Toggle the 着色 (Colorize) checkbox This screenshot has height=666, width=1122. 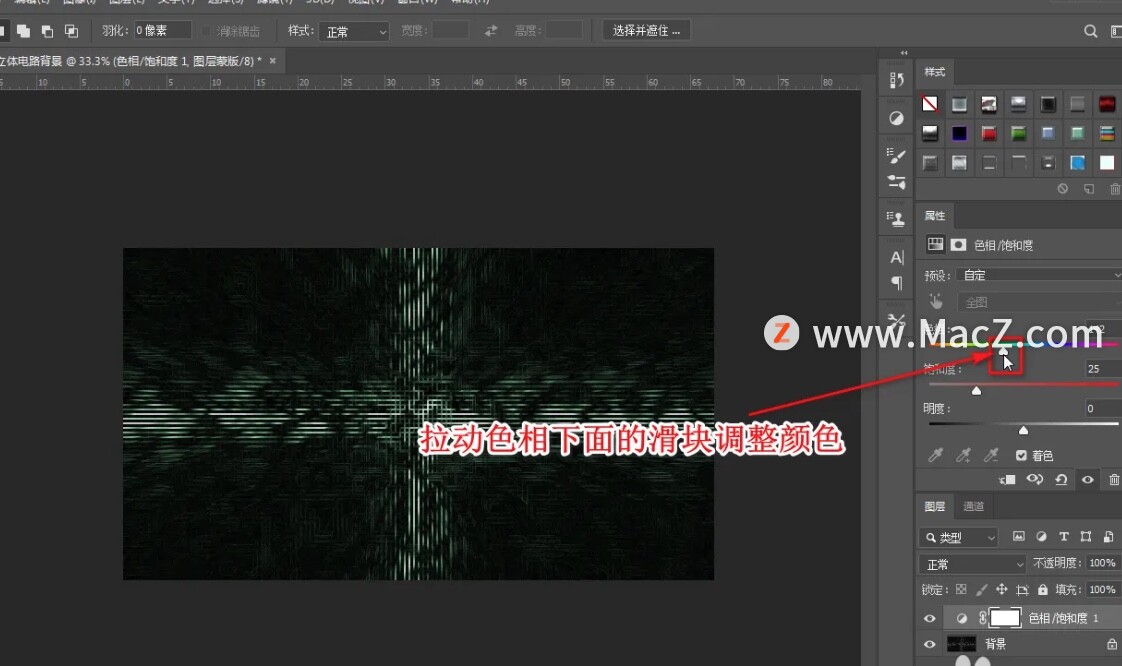click(1021, 456)
